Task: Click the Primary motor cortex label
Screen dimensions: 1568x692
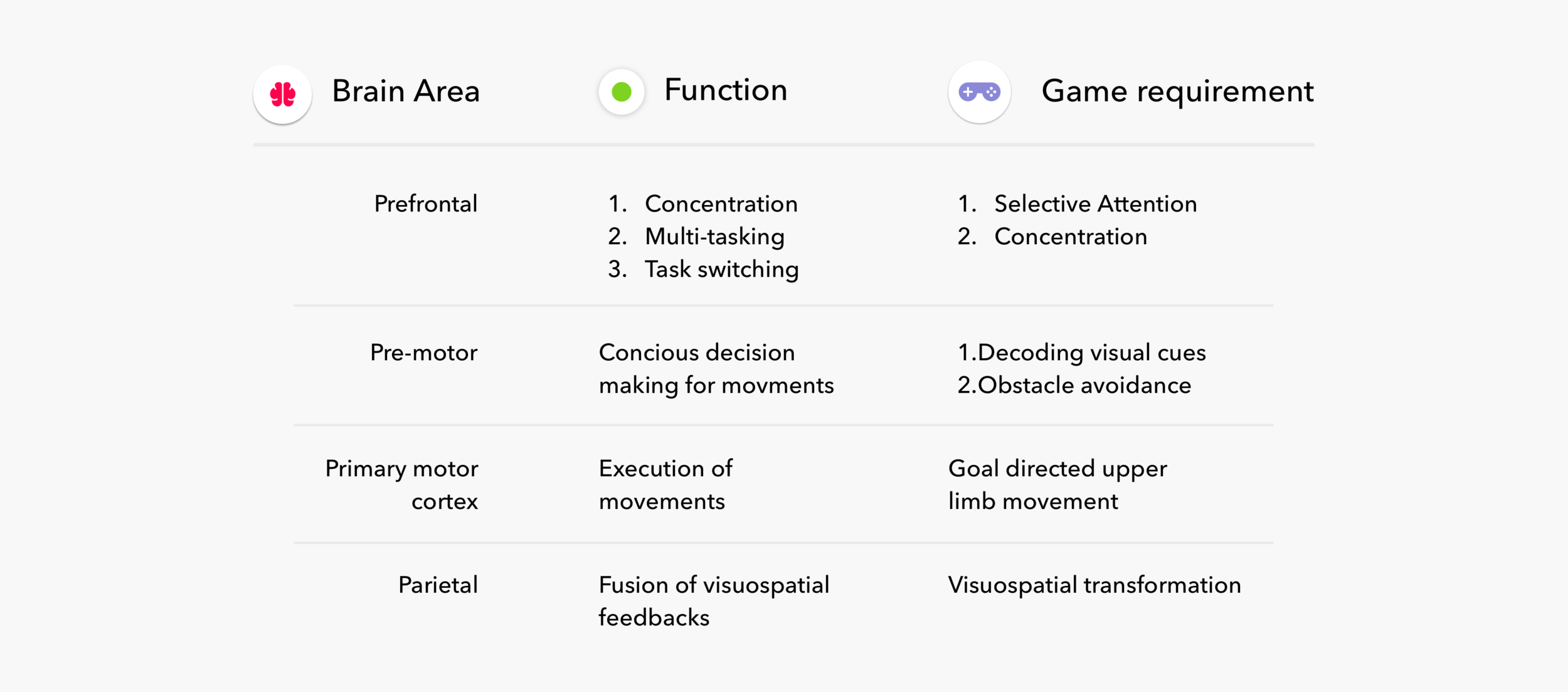Action: pyautogui.click(x=401, y=485)
